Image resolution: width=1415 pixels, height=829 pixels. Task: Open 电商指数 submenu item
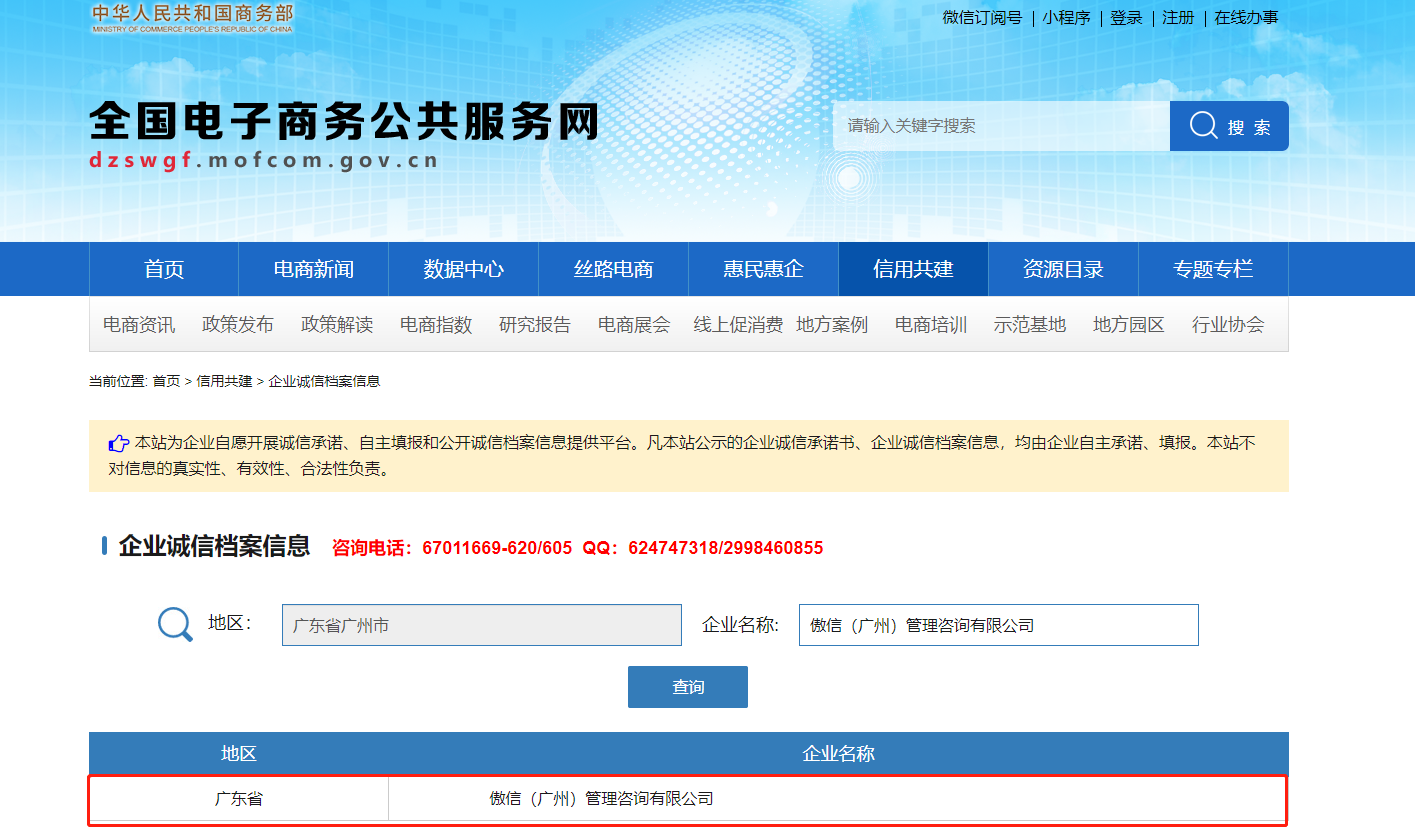436,325
